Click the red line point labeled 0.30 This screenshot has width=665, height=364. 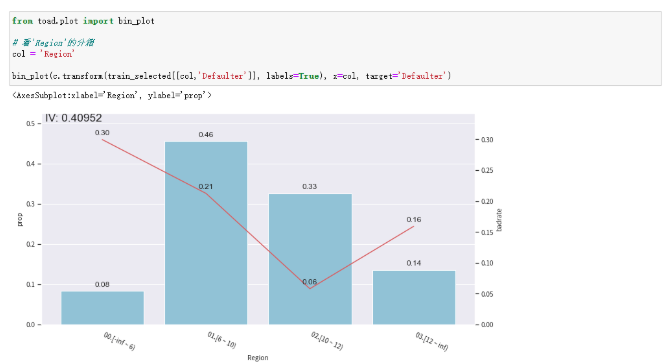coord(102,140)
